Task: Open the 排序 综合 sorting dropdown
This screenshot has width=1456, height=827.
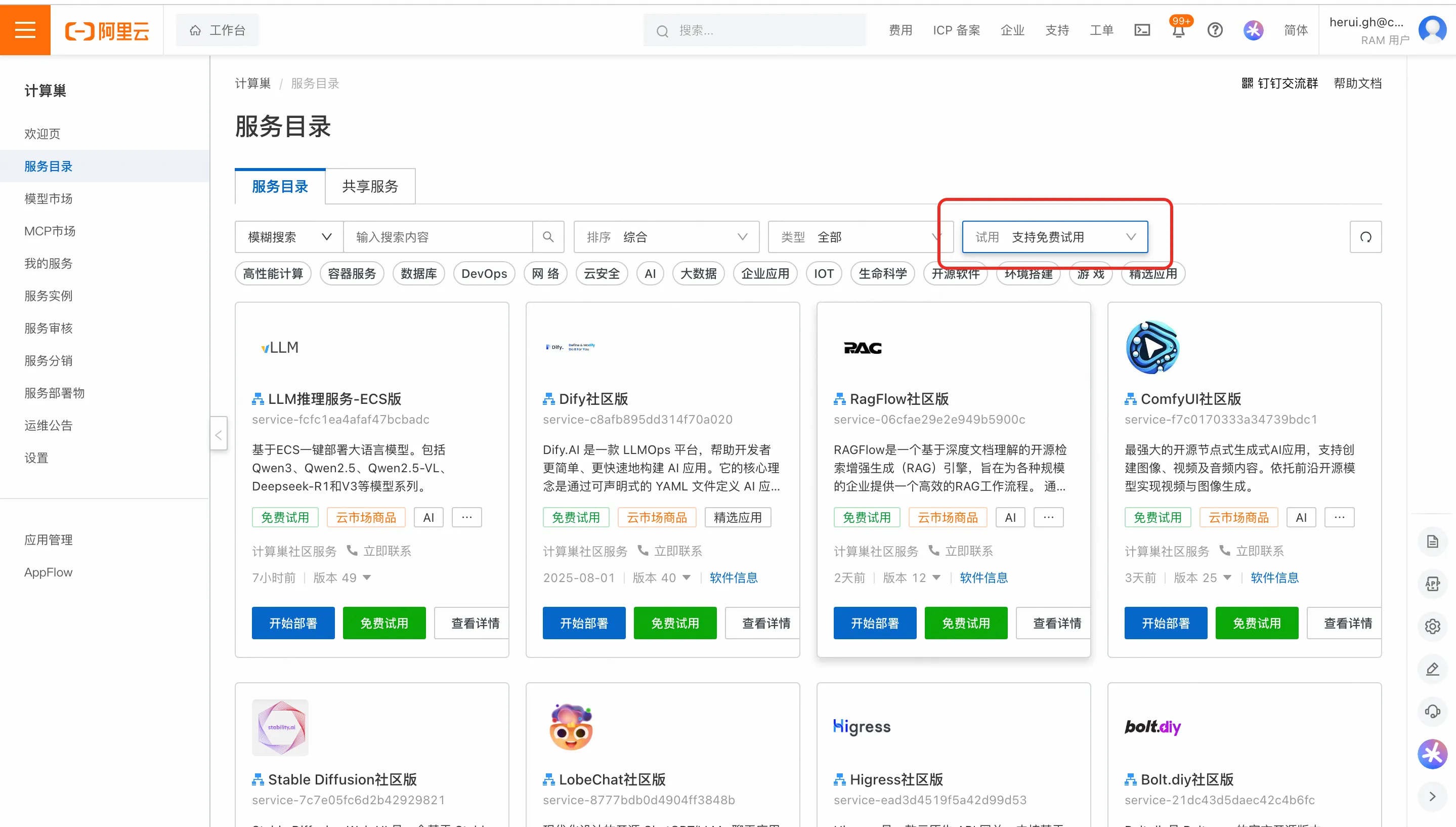Action: (x=666, y=237)
